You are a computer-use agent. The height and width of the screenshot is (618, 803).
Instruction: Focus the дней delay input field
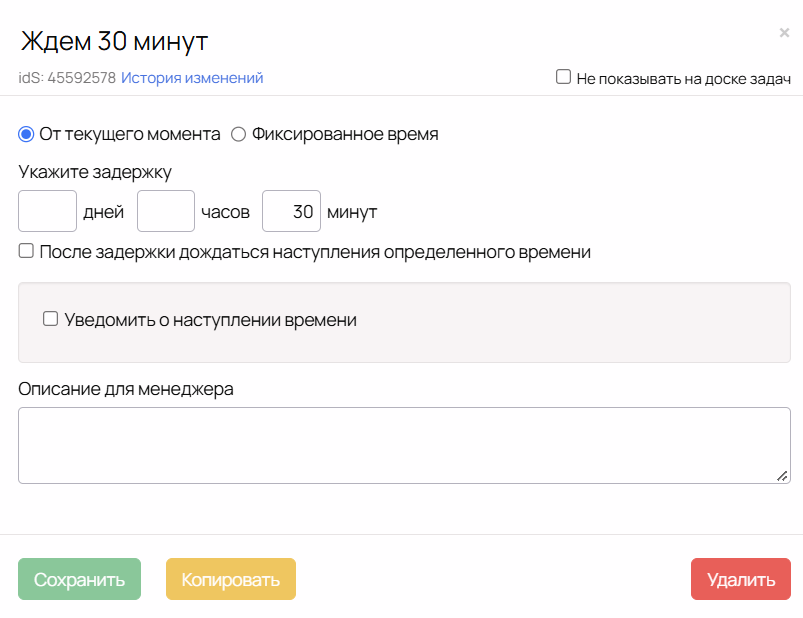click(x=48, y=211)
